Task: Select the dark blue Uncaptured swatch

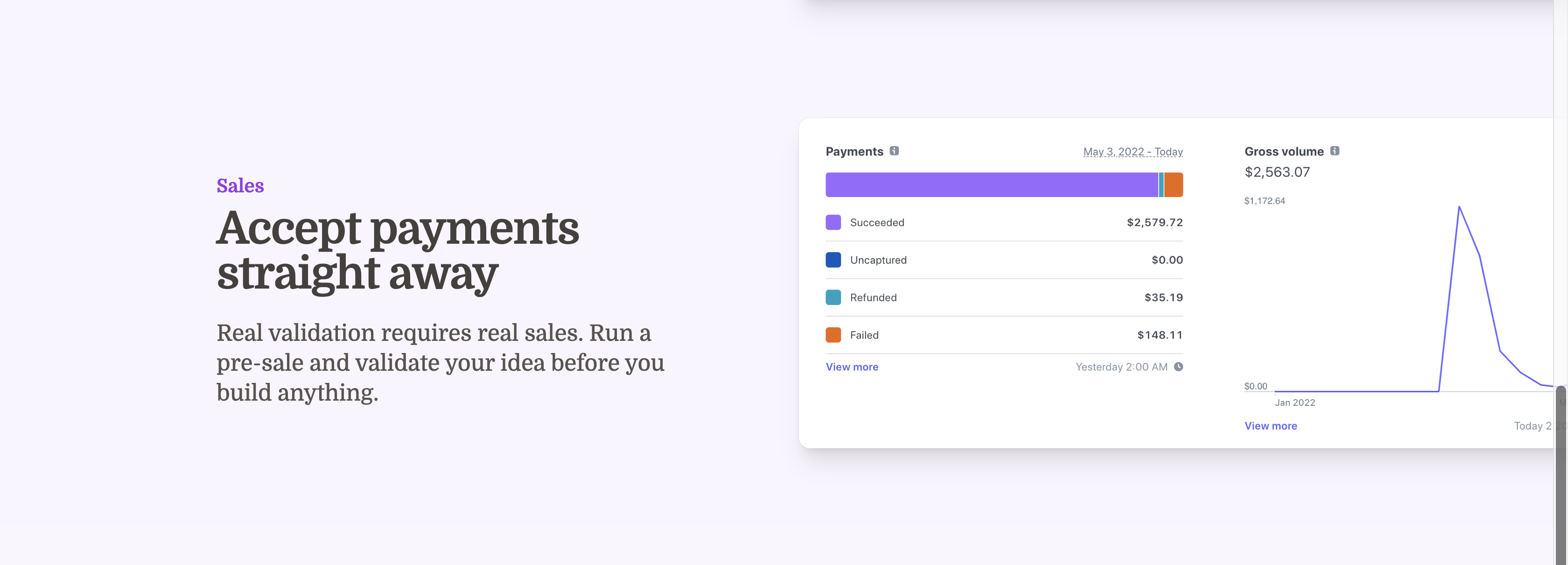Action: click(x=833, y=260)
